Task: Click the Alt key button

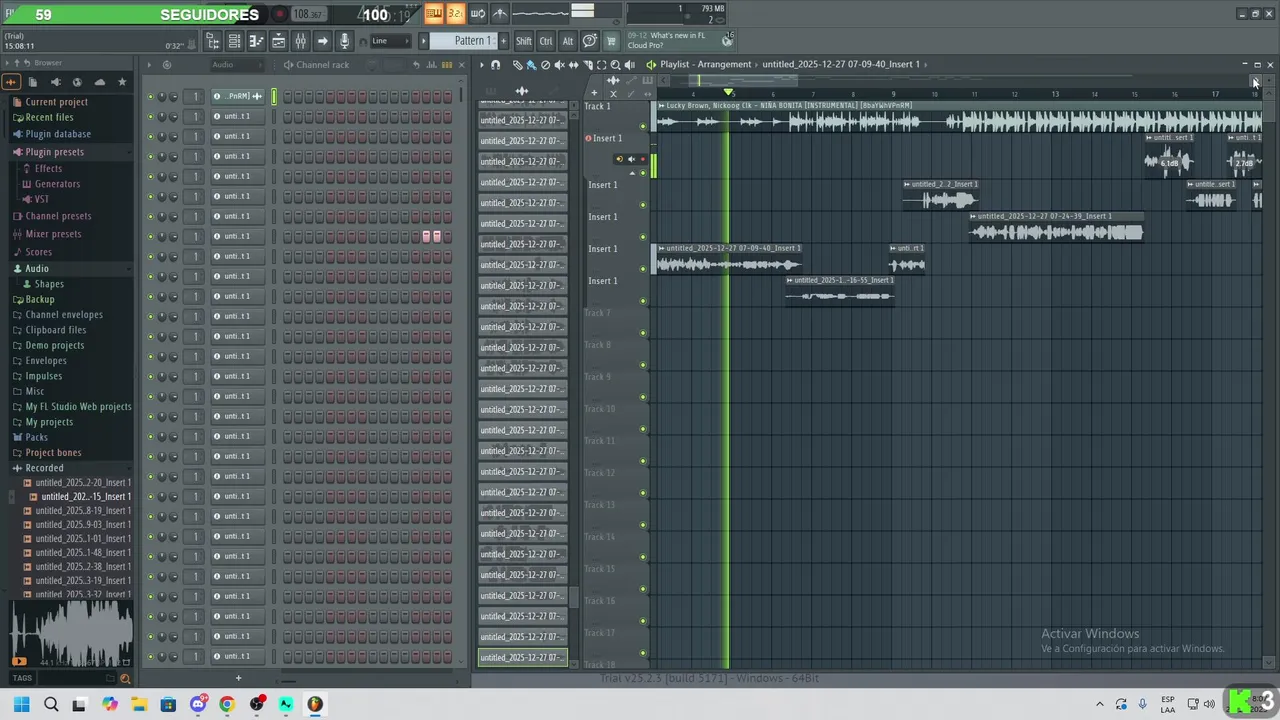Action: click(x=568, y=41)
